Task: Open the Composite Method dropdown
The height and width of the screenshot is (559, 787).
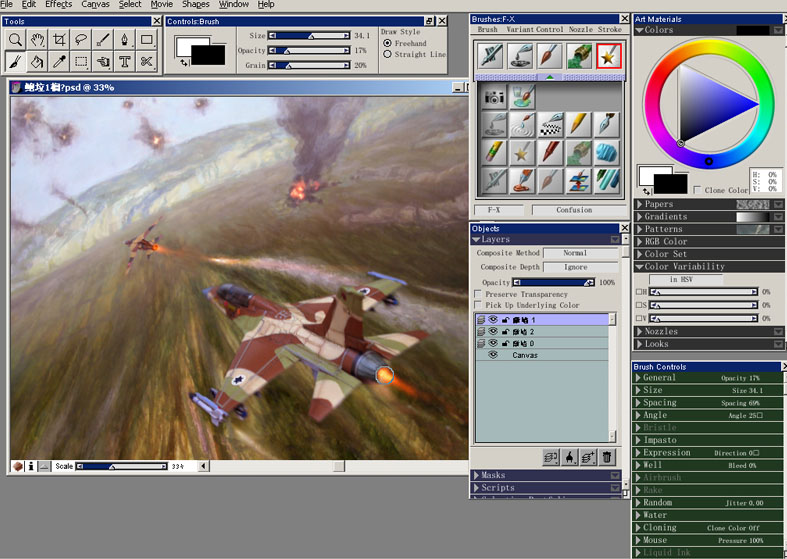Action: pos(581,253)
